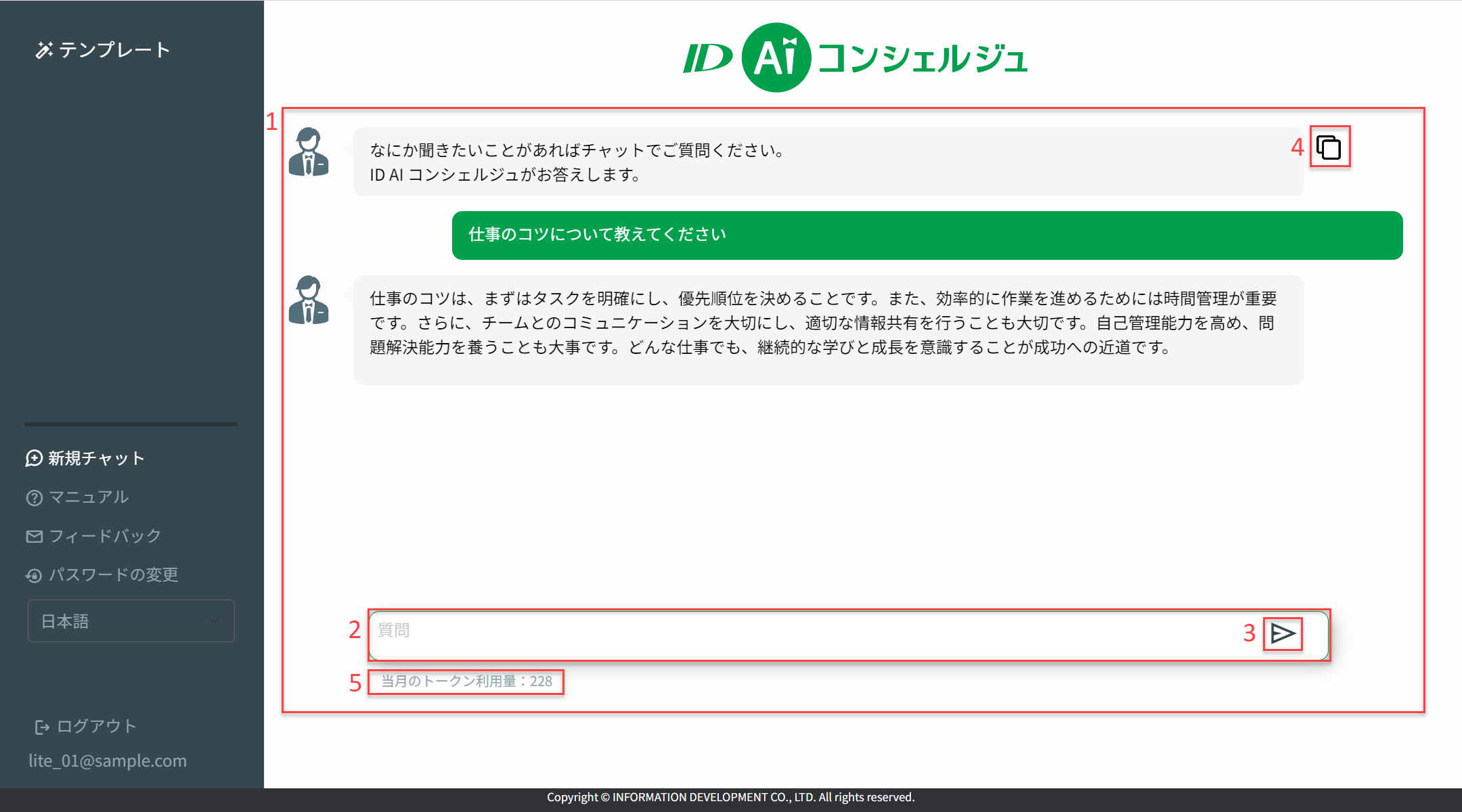Click the ID AI コンシェルジュ logo
Image resolution: width=1462 pixels, height=812 pixels.
[856, 58]
